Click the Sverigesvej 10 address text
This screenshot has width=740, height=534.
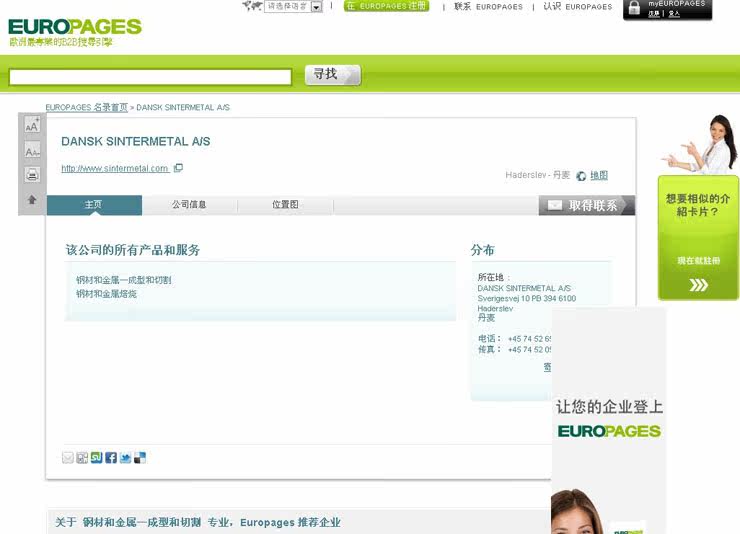(527, 299)
